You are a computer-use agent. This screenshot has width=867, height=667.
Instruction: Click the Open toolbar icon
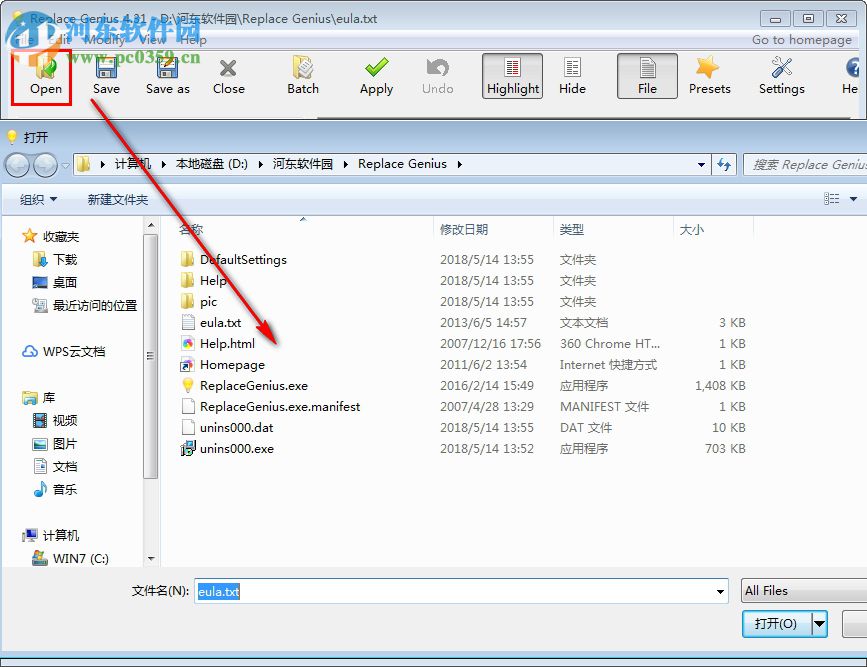point(45,76)
